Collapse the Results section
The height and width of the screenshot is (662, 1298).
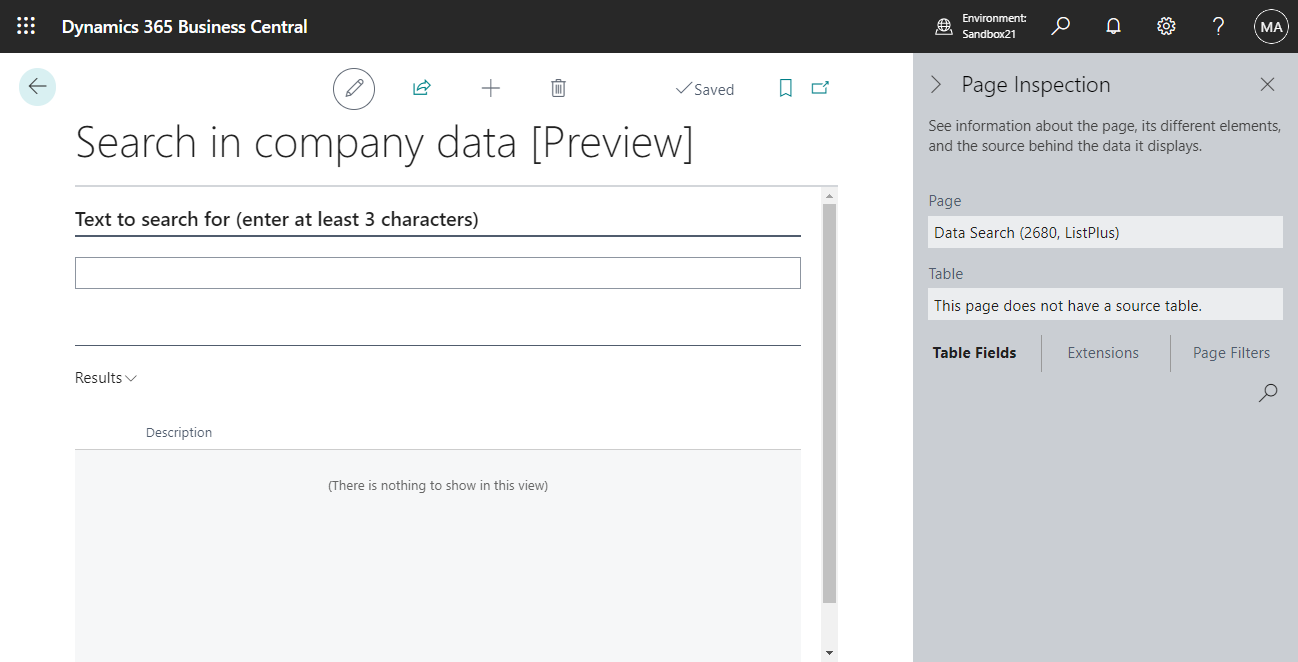(131, 377)
